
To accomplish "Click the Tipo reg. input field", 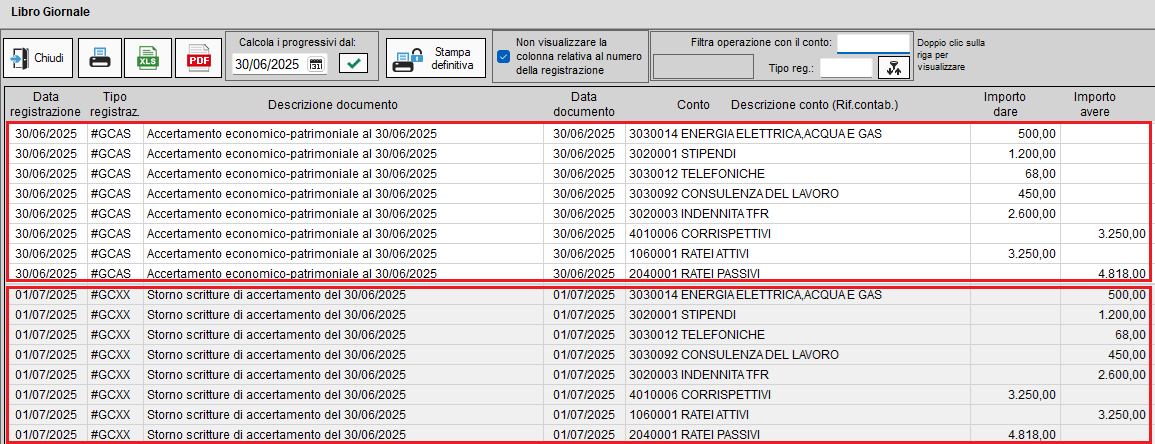I will tap(845, 67).
